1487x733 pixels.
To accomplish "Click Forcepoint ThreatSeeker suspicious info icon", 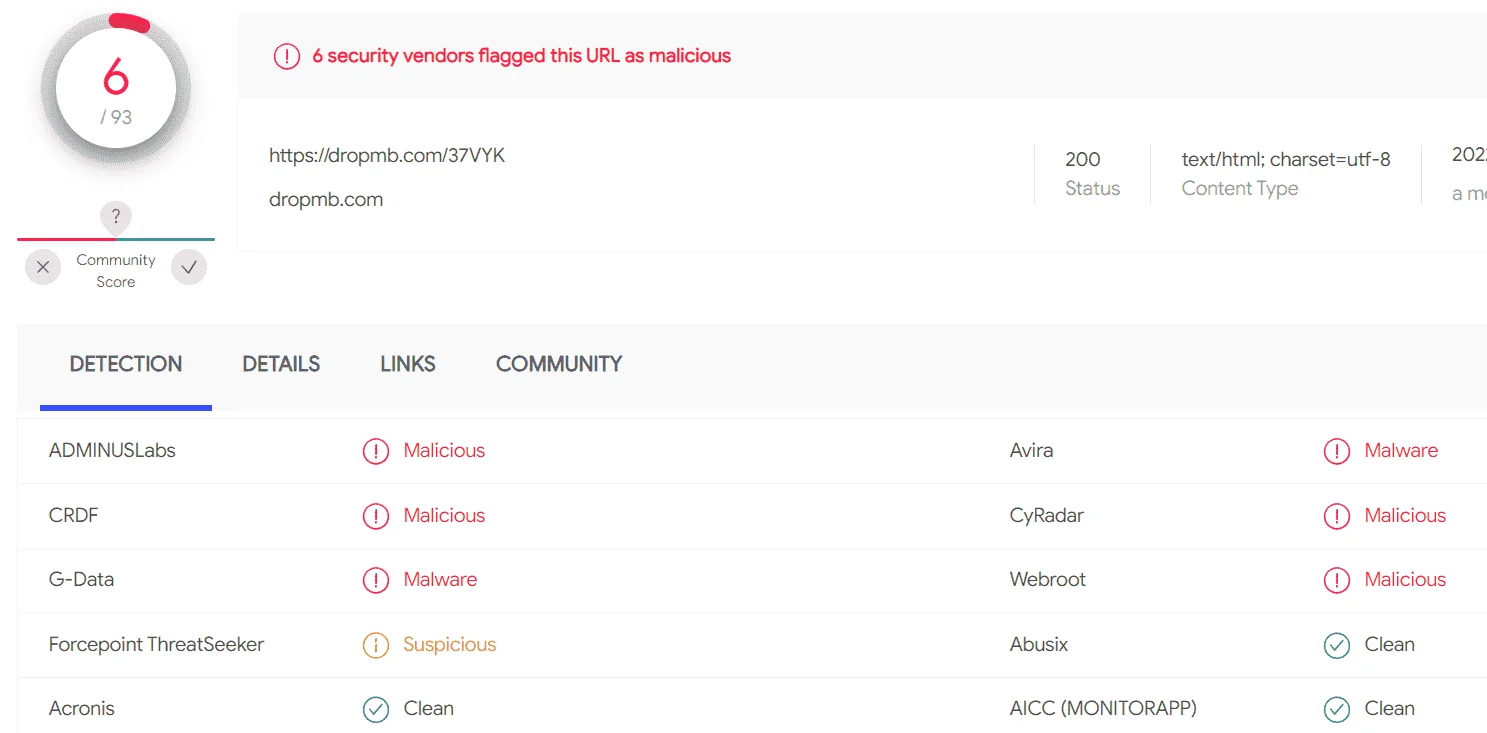I will [375, 645].
